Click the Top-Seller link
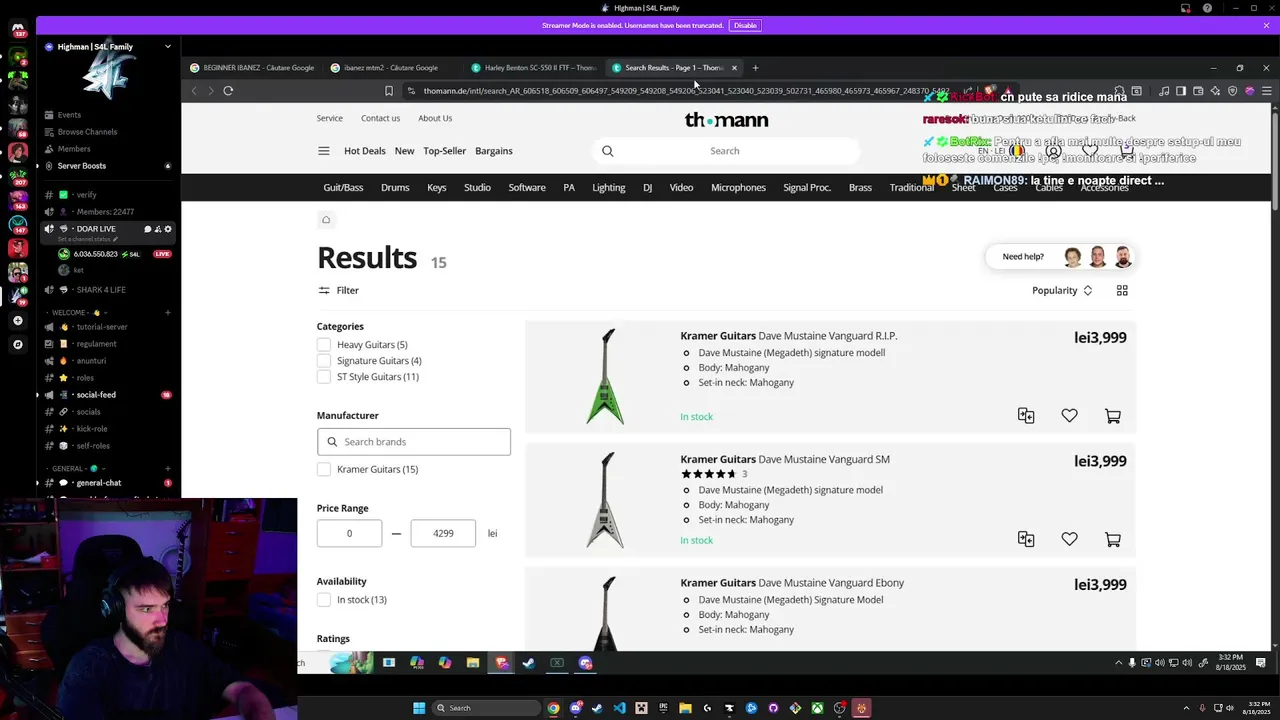Image resolution: width=1280 pixels, height=720 pixels. click(445, 151)
